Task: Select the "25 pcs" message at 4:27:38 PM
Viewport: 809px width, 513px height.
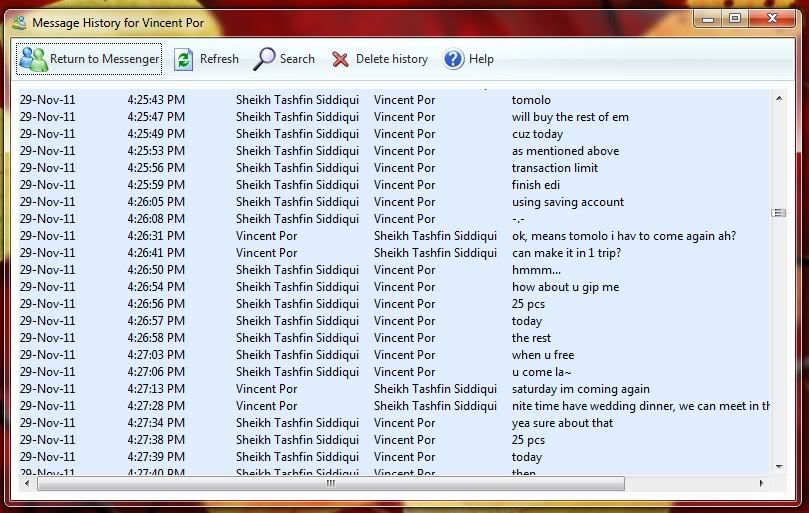Action: coord(528,440)
